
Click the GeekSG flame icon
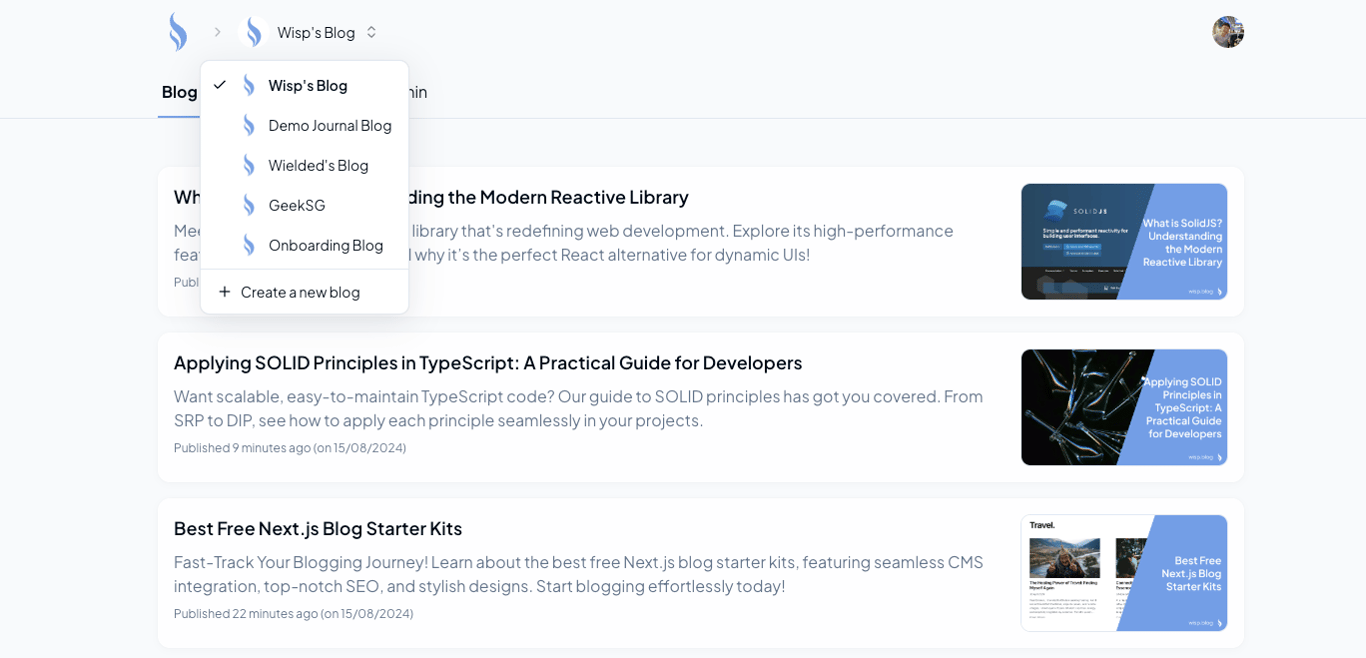(249, 205)
